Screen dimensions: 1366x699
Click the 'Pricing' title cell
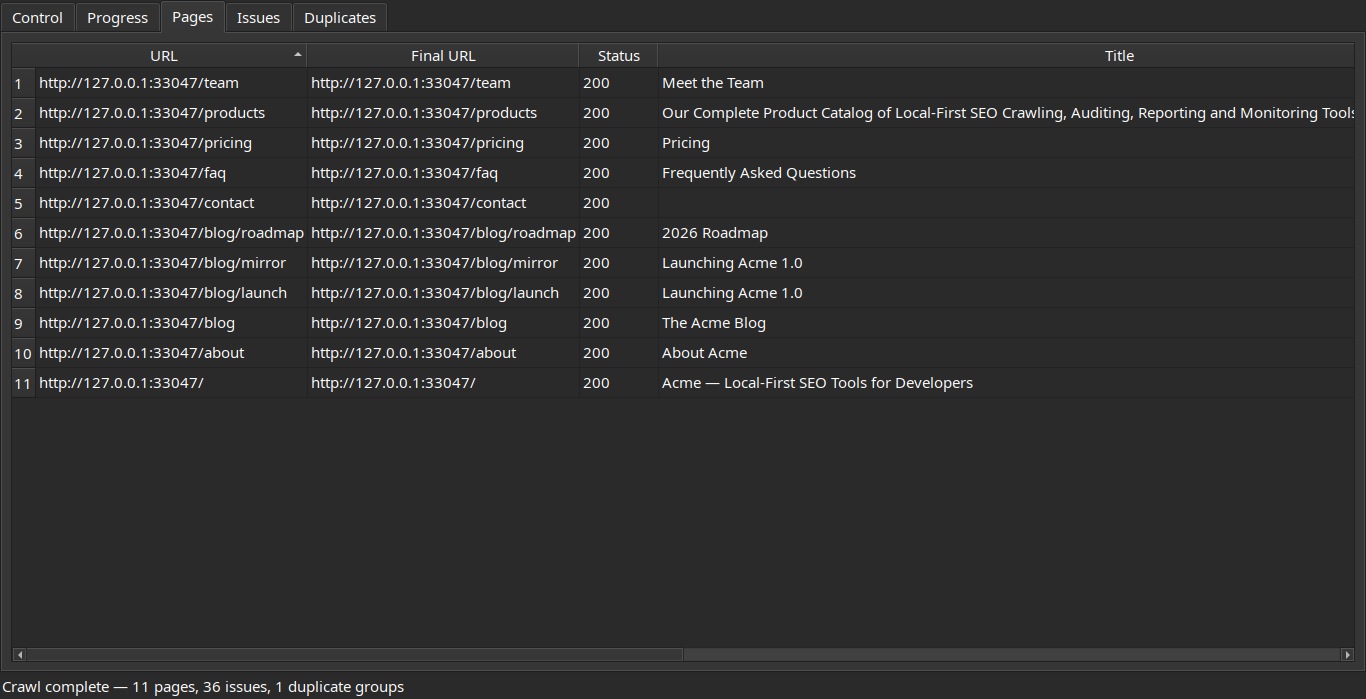pyautogui.click(x=1006, y=143)
